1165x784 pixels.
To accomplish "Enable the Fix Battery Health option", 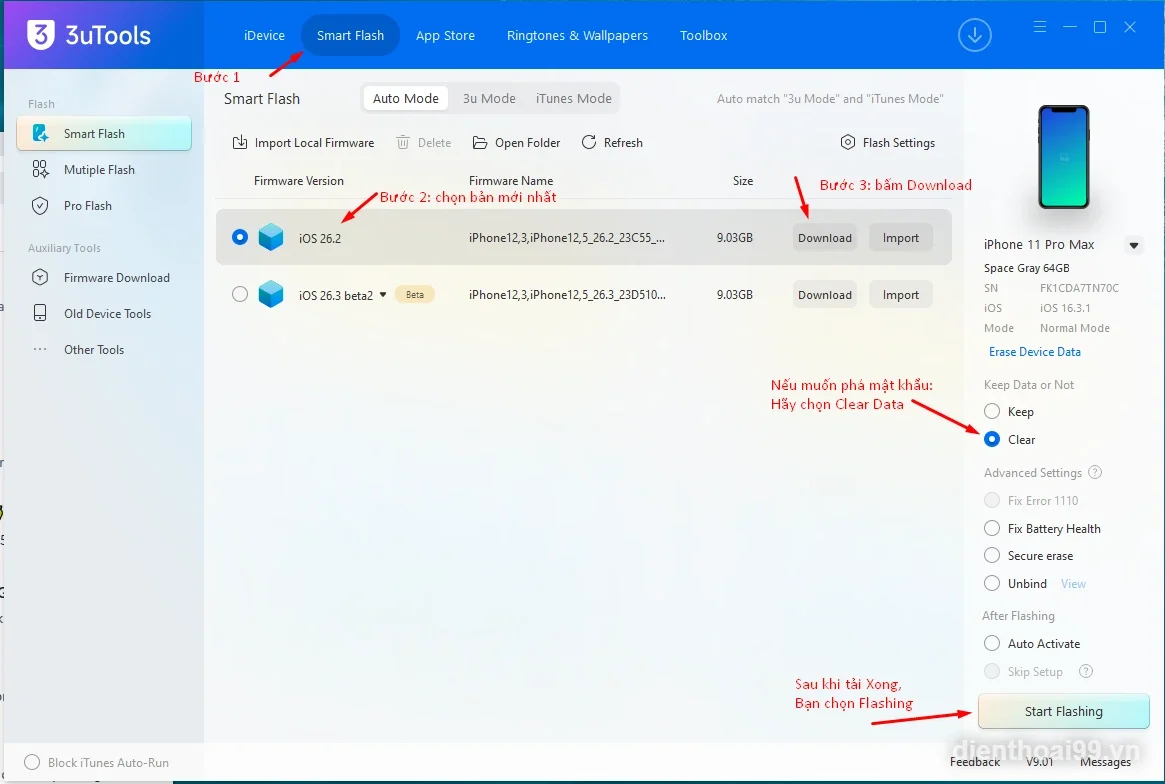I will (x=992, y=528).
